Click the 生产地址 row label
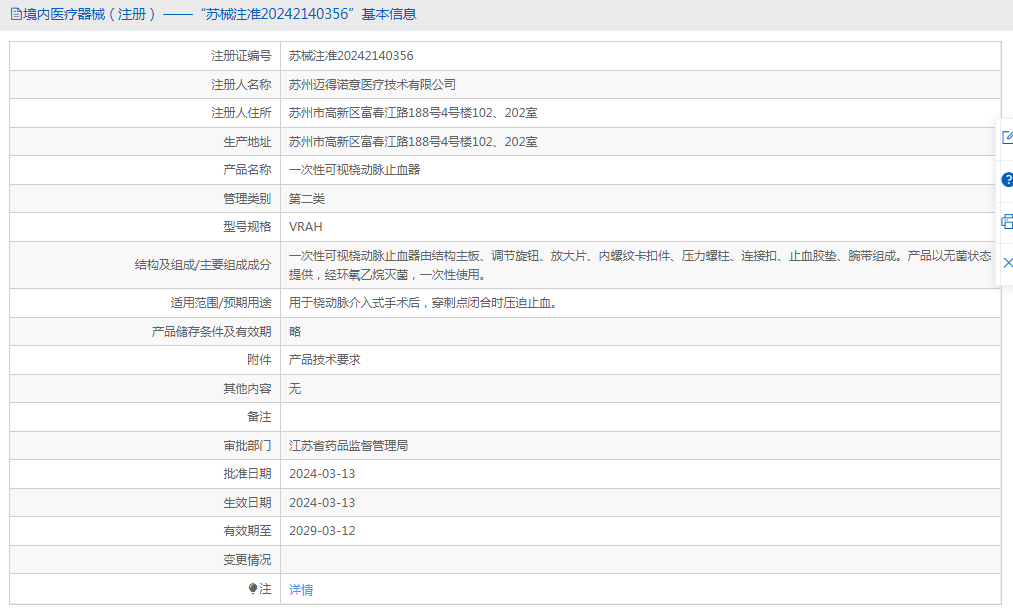 click(x=247, y=142)
